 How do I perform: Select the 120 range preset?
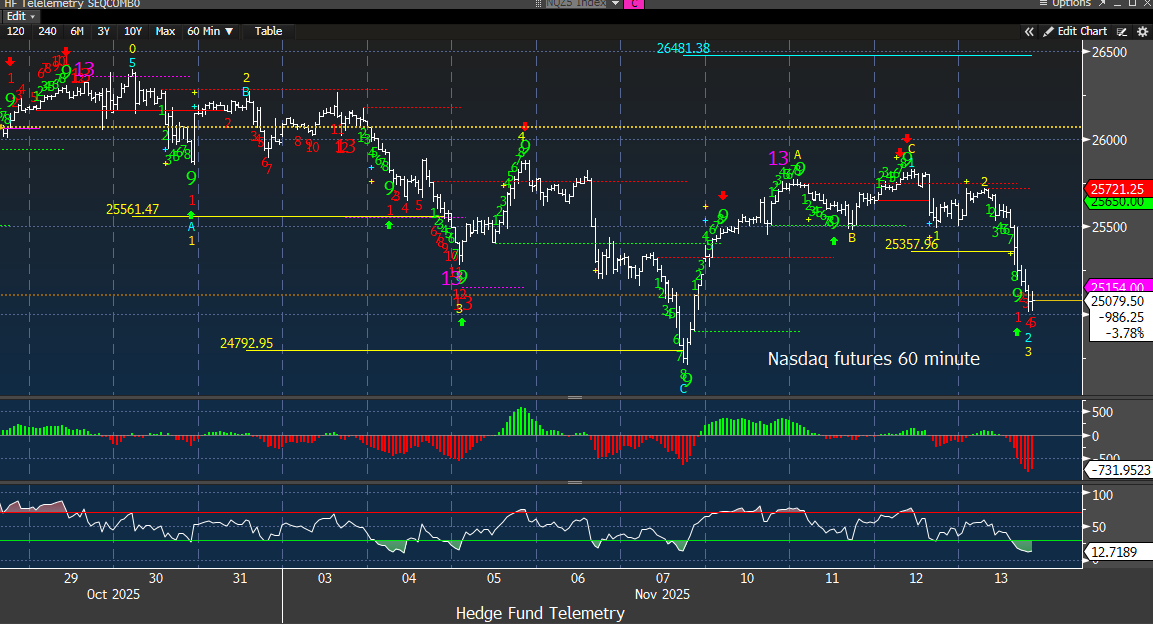tap(16, 31)
